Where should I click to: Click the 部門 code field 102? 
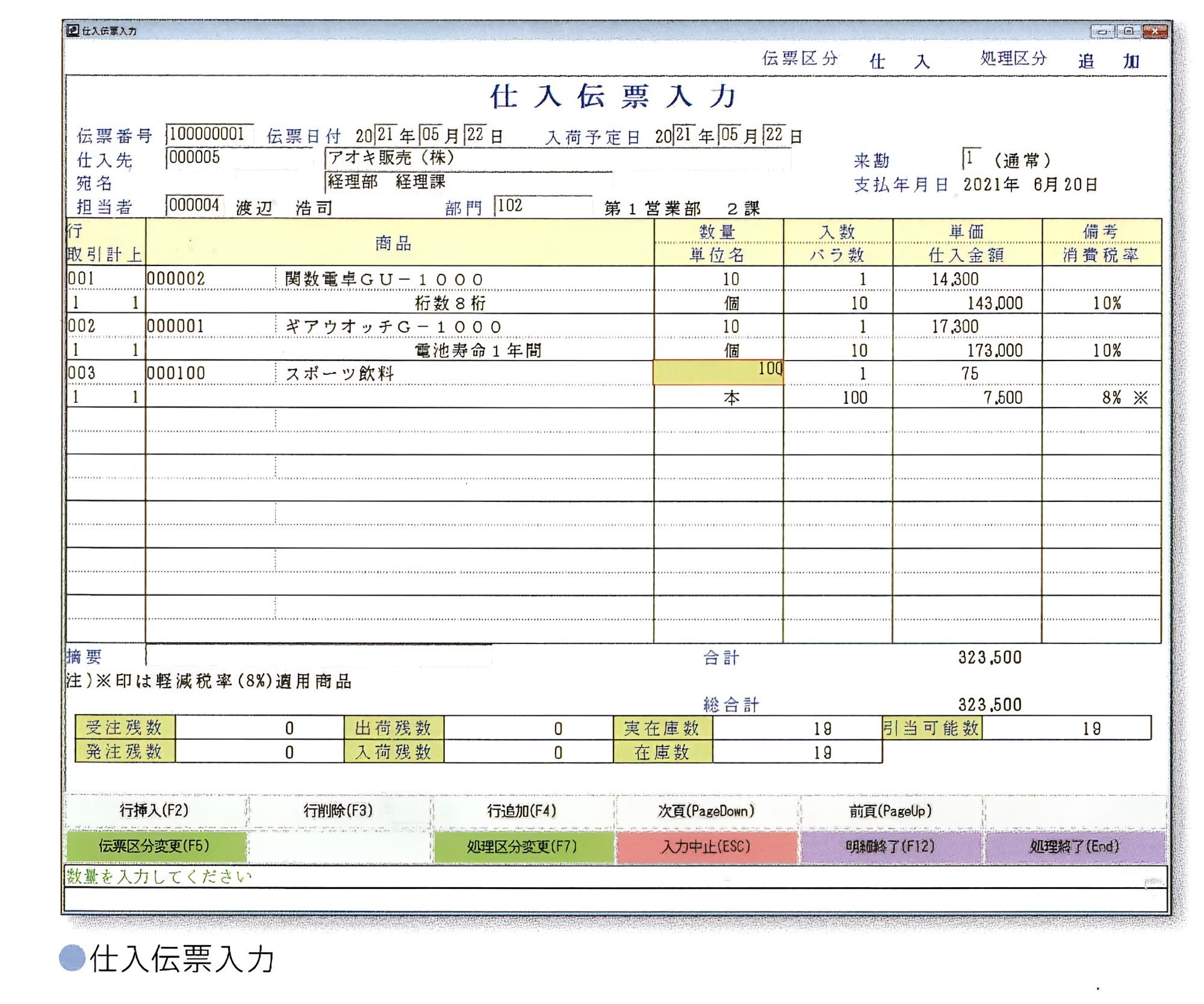click(543, 205)
